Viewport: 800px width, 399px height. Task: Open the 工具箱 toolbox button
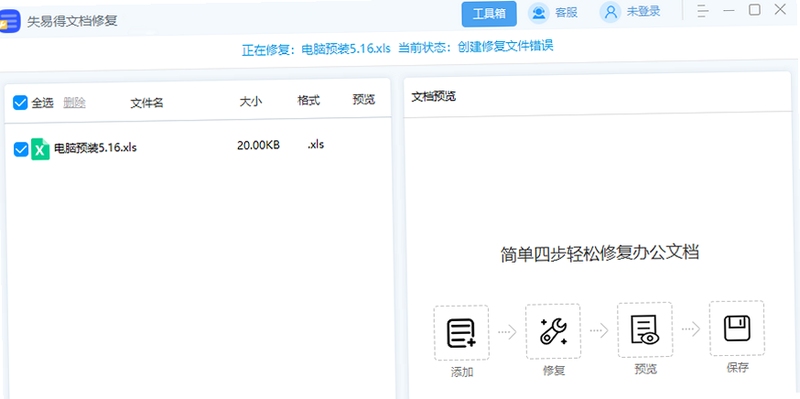click(x=489, y=14)
